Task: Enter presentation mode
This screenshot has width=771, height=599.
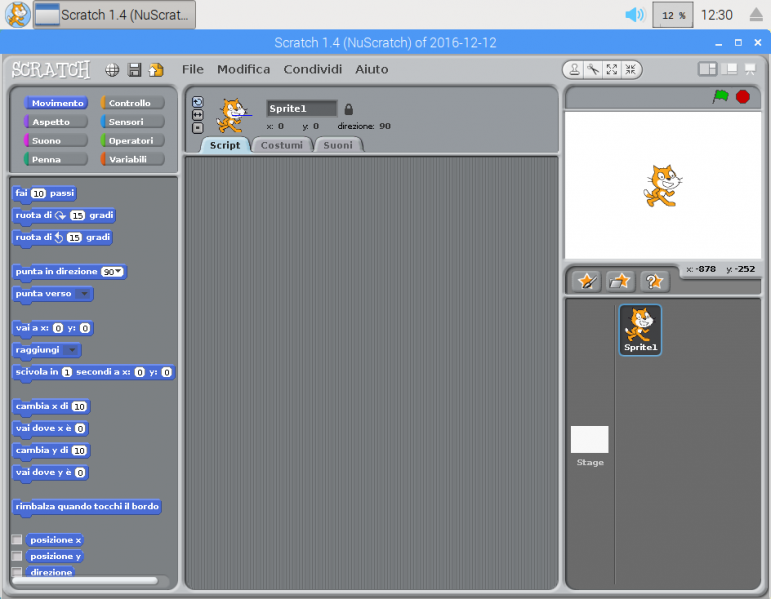Action: 750,69
